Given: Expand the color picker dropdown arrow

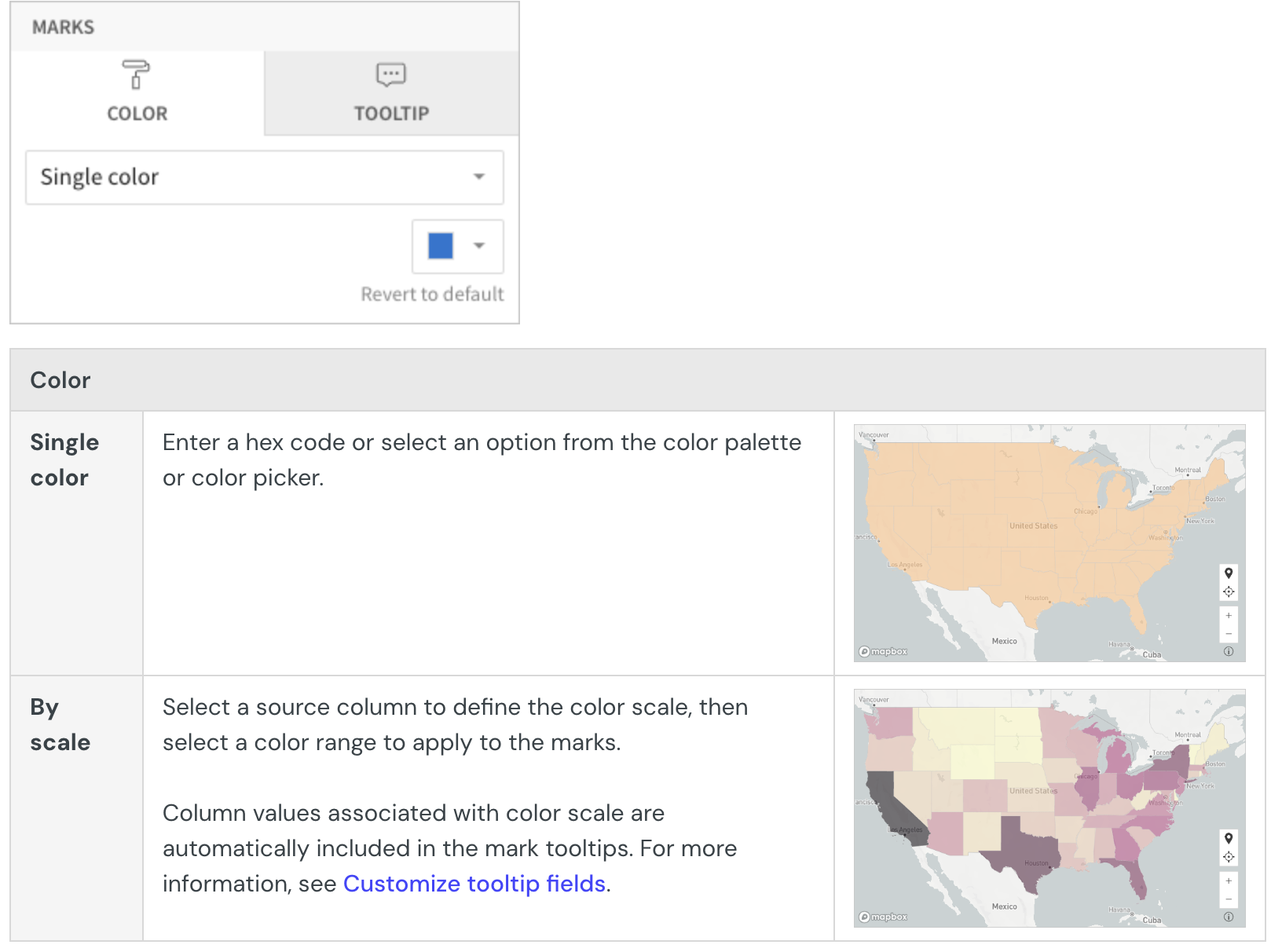Looking at the screenshot, I should click(x=479, y=246).
